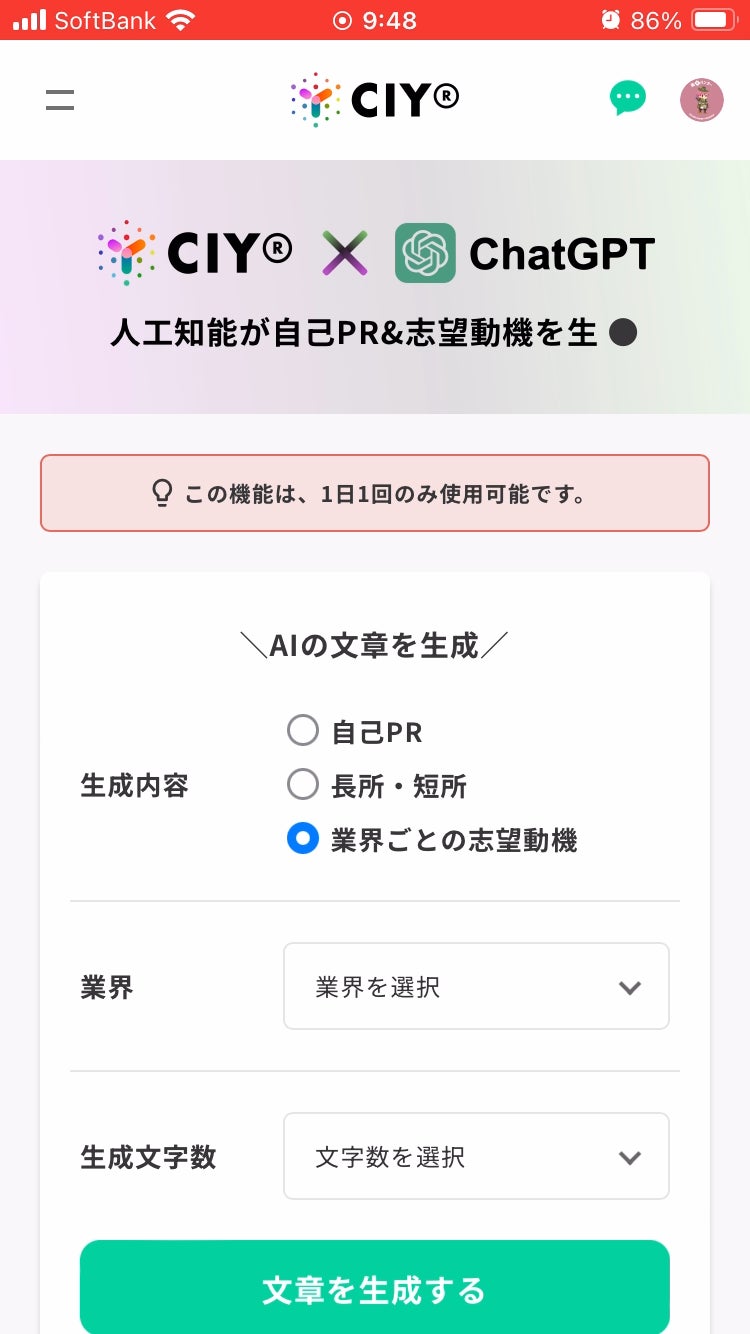Tap the CIY logo in the header
The image size is (750, 1334).
pyautogui.click(x=375, y=99)
